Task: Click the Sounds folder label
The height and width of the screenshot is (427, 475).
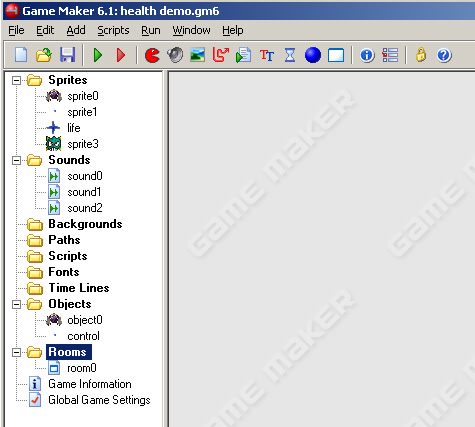Action: 69,160
